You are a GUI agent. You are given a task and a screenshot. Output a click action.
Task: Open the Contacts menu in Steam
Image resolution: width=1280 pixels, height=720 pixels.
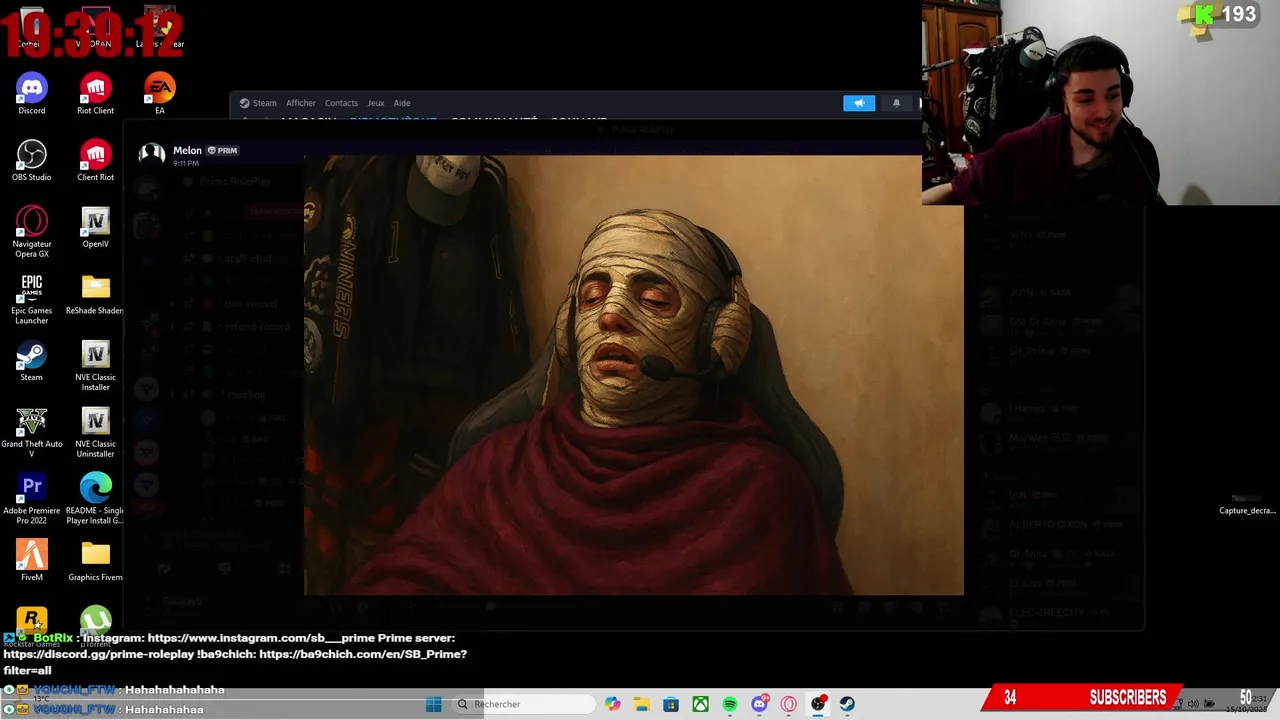pos(341,103)
